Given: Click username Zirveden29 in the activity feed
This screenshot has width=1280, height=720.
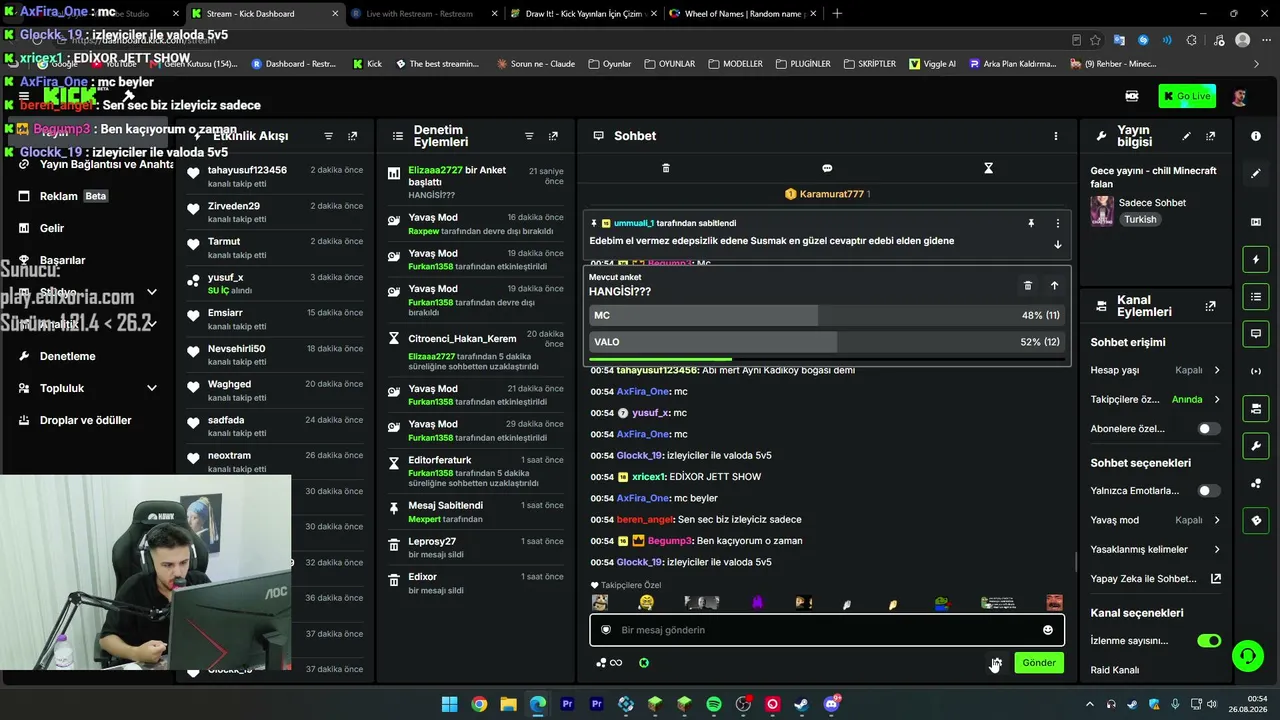Looking at the screenshot, I should coord(234,206).
